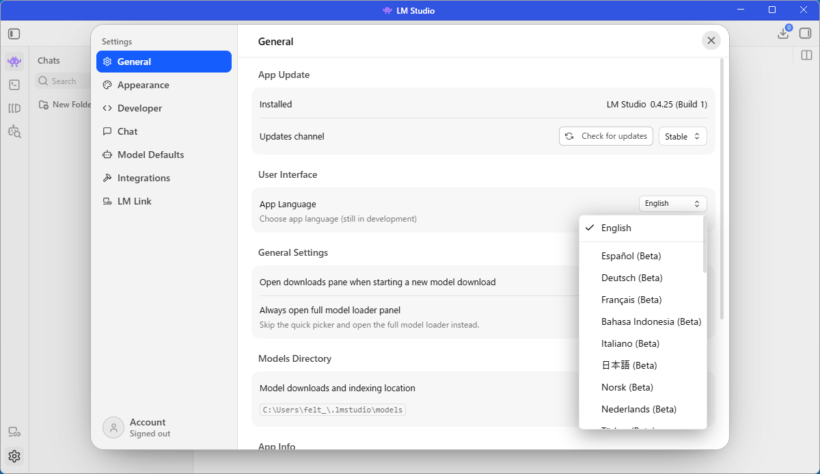
Task: Choose Español (Beta) language
Action: (x=641, y=256)
